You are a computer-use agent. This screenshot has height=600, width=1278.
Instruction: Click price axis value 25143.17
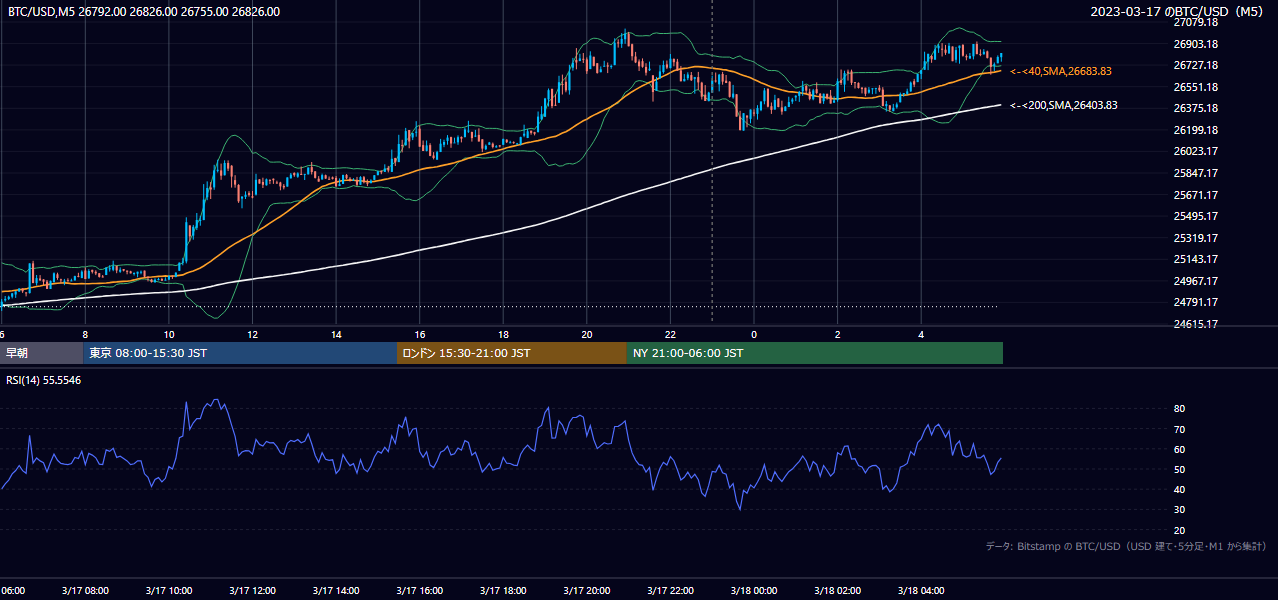click(1195, 259)
